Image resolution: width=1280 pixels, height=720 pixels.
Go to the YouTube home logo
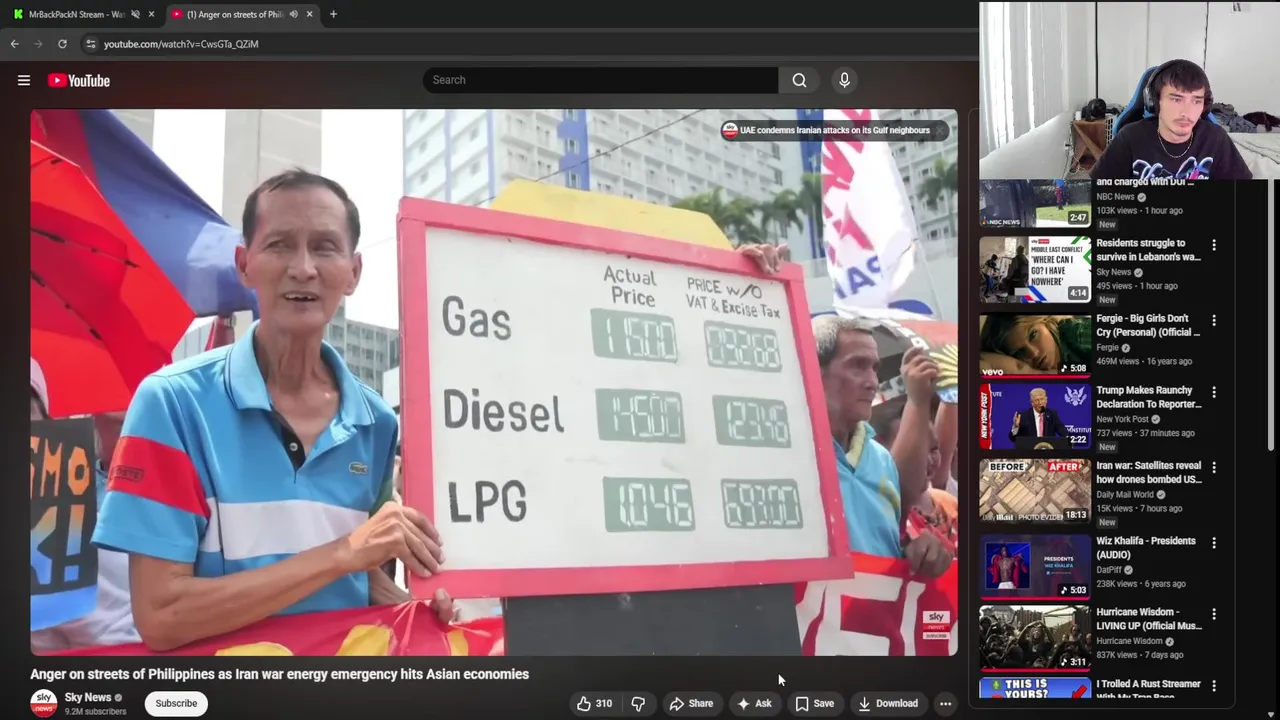click(79, 80)
